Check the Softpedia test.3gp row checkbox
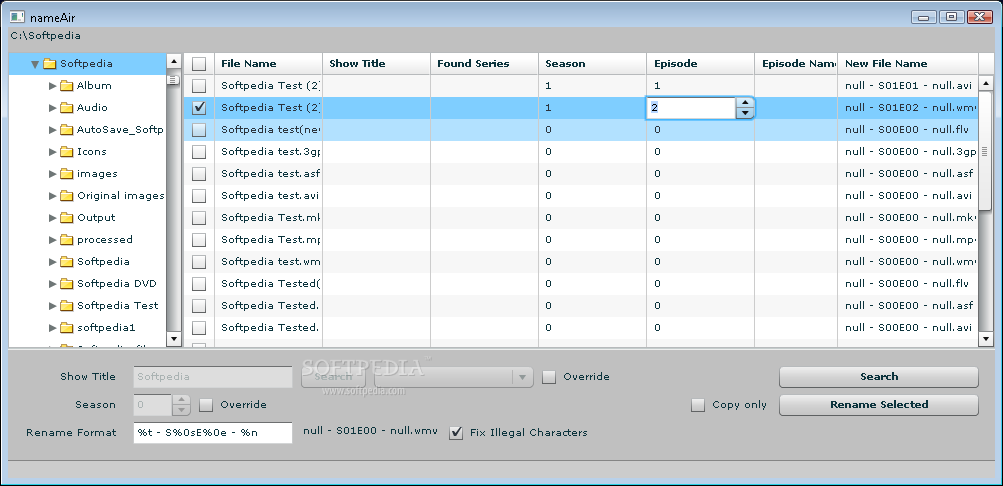 coord(199,152)
